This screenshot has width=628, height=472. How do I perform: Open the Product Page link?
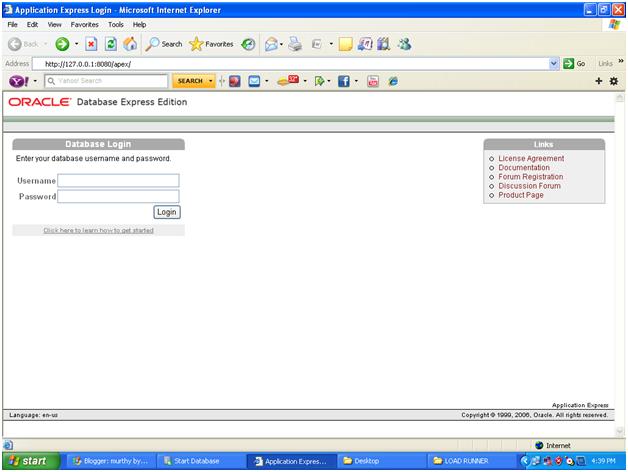point(521,195)
